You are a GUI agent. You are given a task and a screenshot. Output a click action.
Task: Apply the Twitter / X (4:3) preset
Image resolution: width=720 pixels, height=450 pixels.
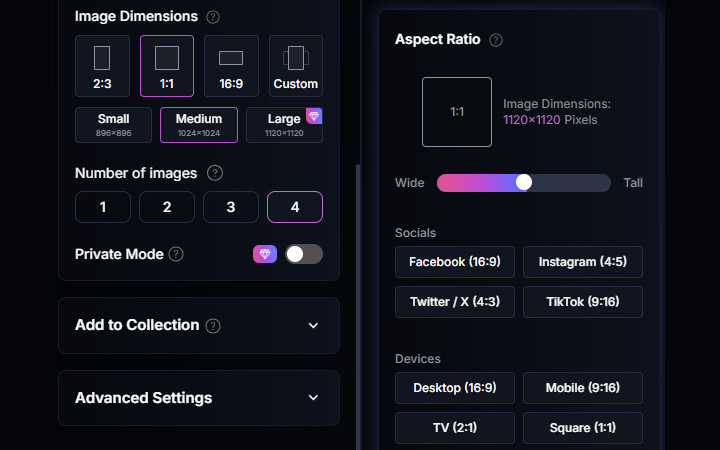point(455,302)
